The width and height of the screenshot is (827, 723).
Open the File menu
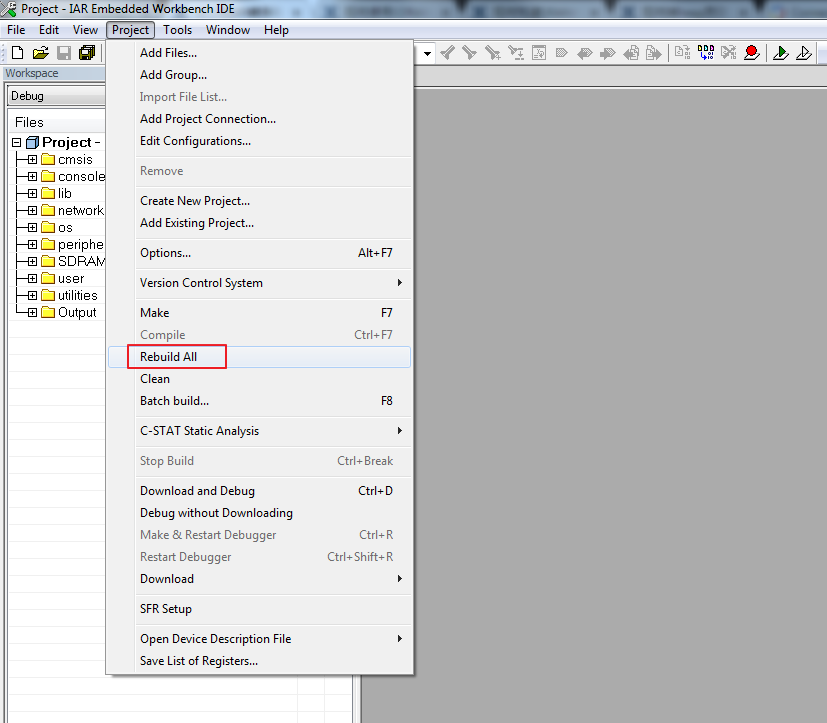point(16,30)
